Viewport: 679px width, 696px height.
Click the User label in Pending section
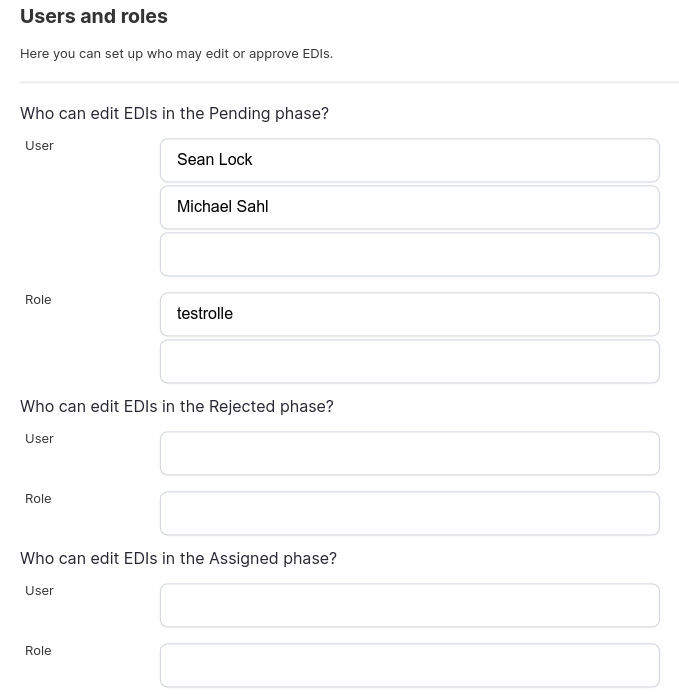[x=39, y=146]
